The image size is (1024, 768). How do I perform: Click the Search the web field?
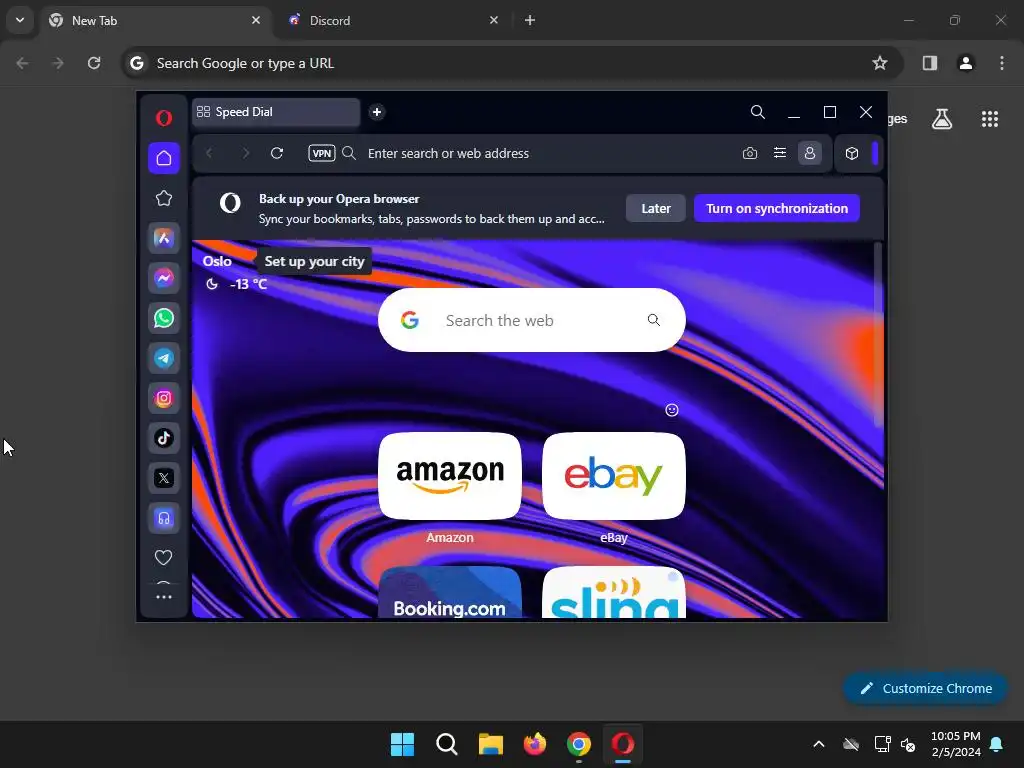(532, 320)
